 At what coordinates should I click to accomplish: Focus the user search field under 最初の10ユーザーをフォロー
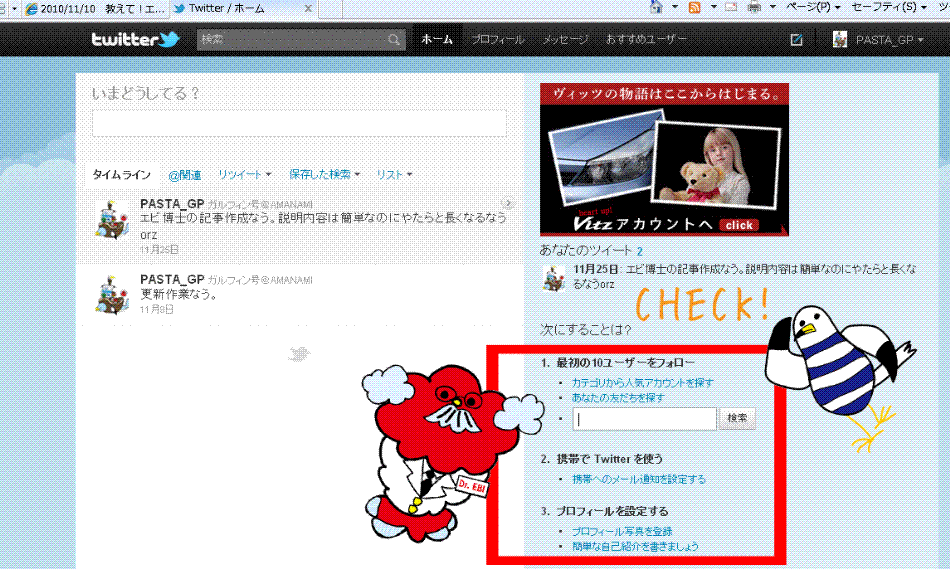pyautogui.click(x=645, y=419)
